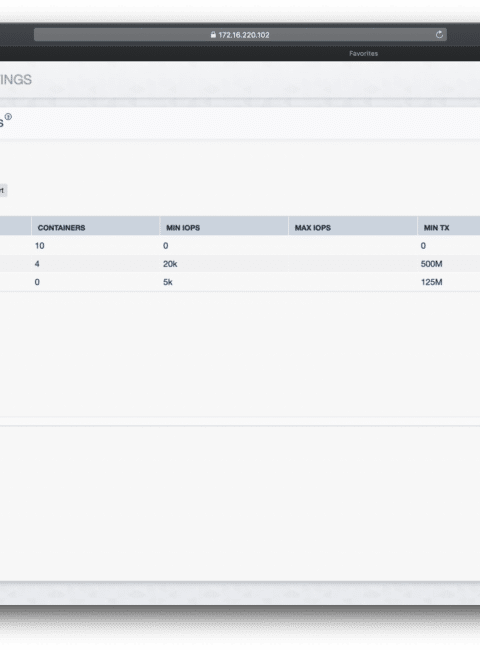Click the lock icon beside 172.16.220.102

(213, 35)
